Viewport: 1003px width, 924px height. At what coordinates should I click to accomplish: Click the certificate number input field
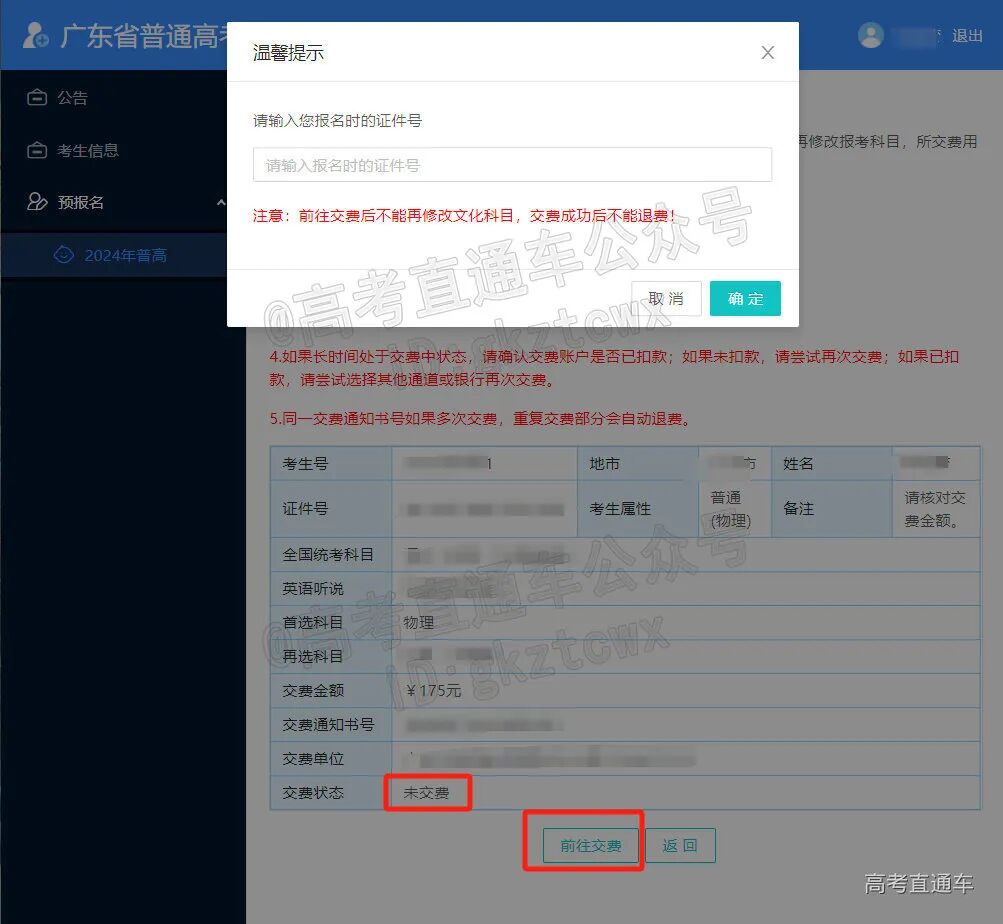click(x=512, y=164)
